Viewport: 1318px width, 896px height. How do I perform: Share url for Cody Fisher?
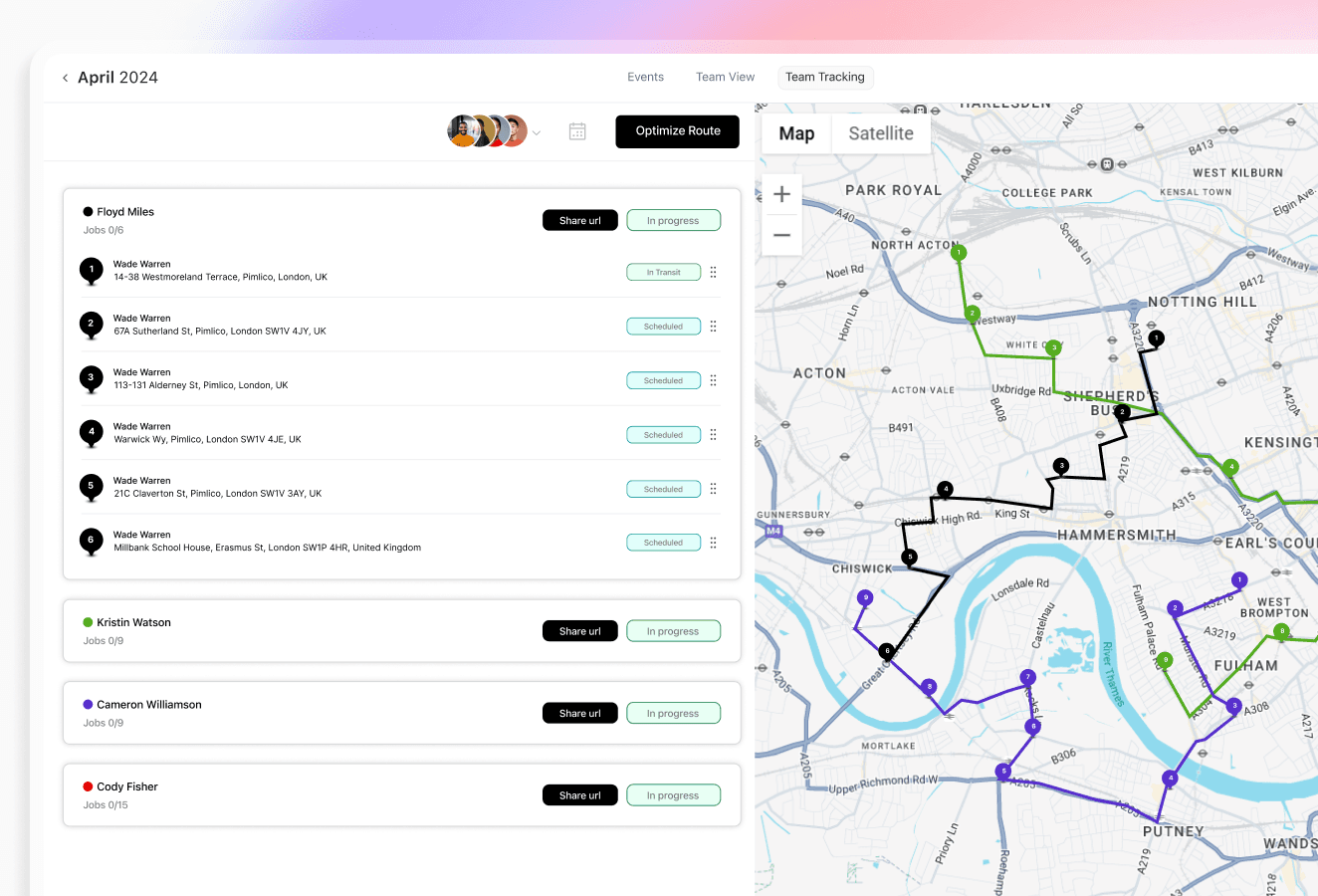[579, 794]
